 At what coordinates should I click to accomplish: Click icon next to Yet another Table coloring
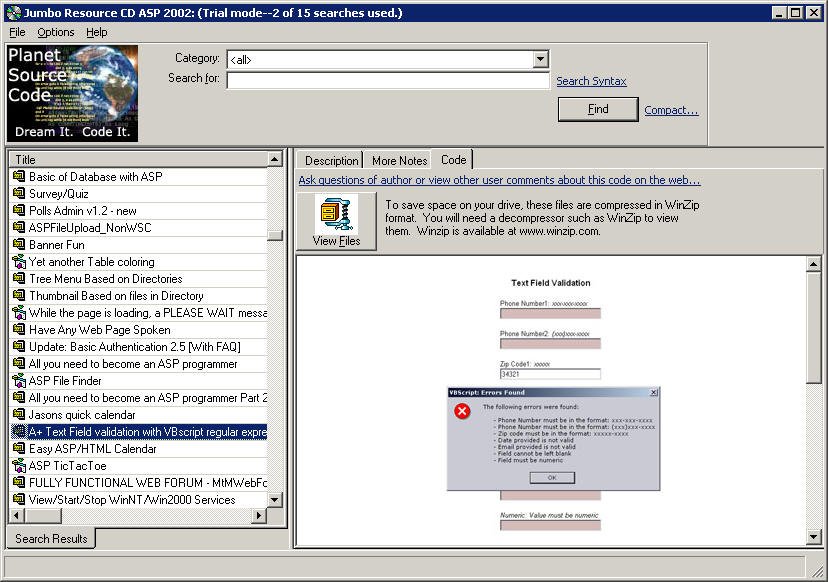(x=18, y=262)
